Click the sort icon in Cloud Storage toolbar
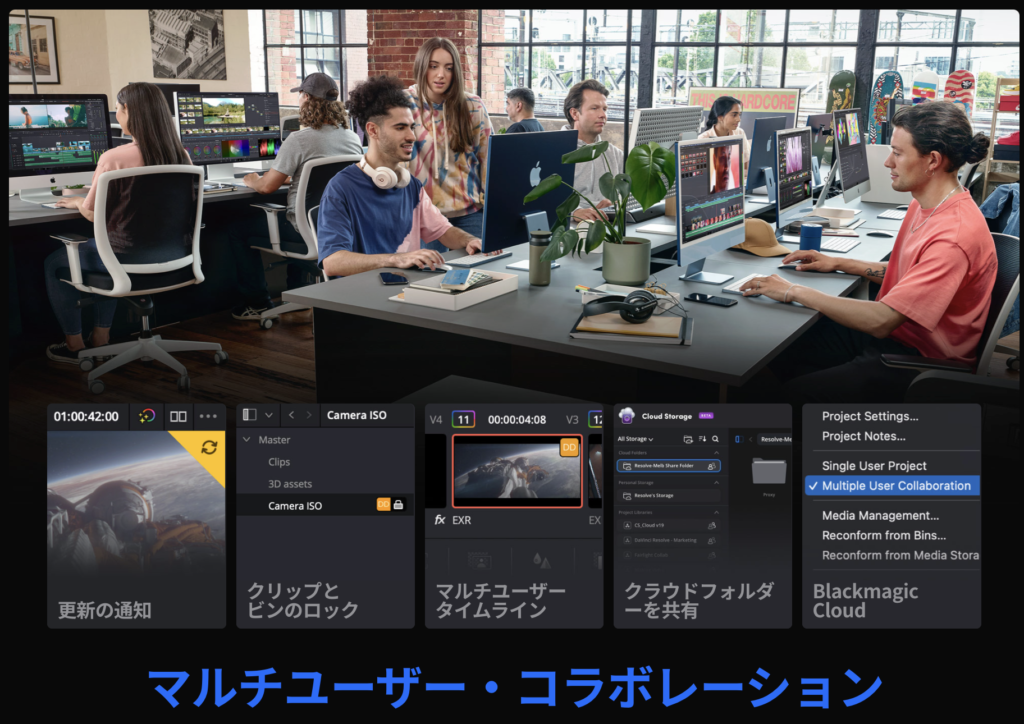The height and width of the screenshot is (724, 1024). point(702,438)
